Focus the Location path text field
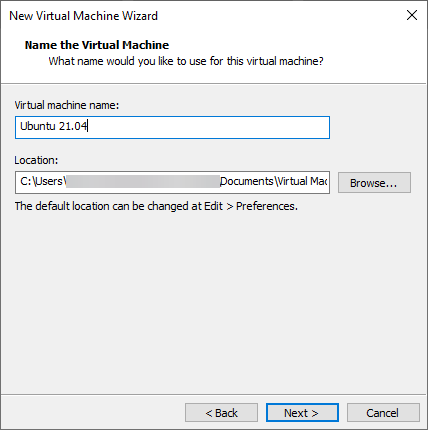Viewport: 428px width, 430px height. (172, 182)
